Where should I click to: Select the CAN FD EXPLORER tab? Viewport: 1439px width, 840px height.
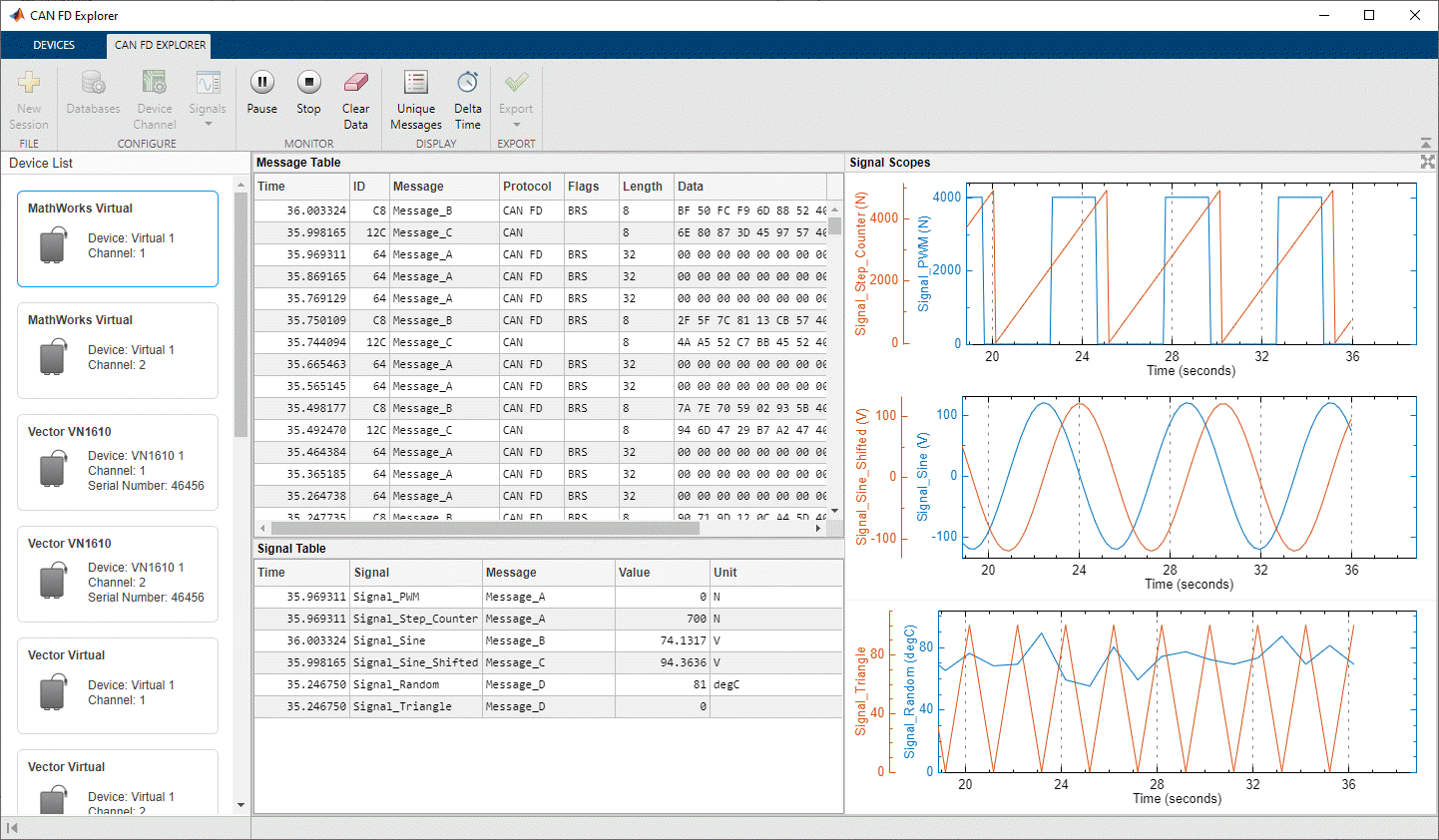click(158, 45)
